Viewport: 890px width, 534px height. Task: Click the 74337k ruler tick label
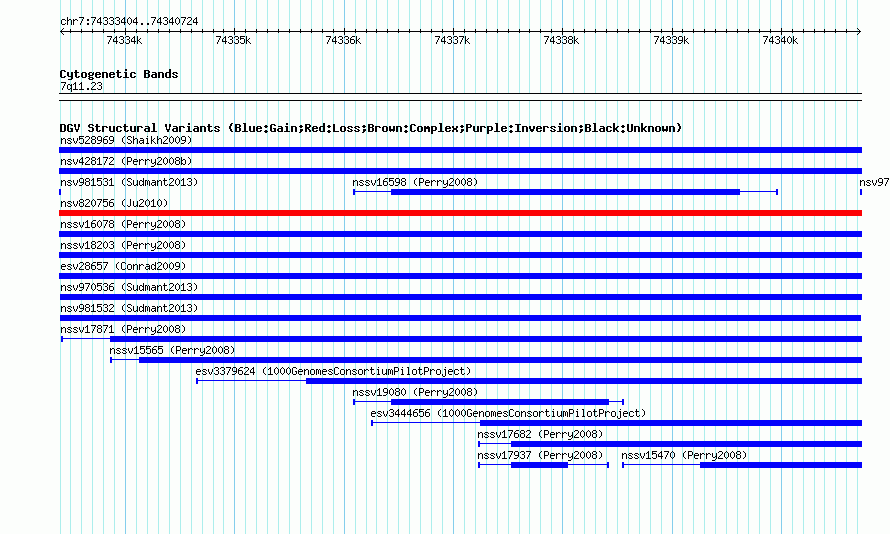452,40
